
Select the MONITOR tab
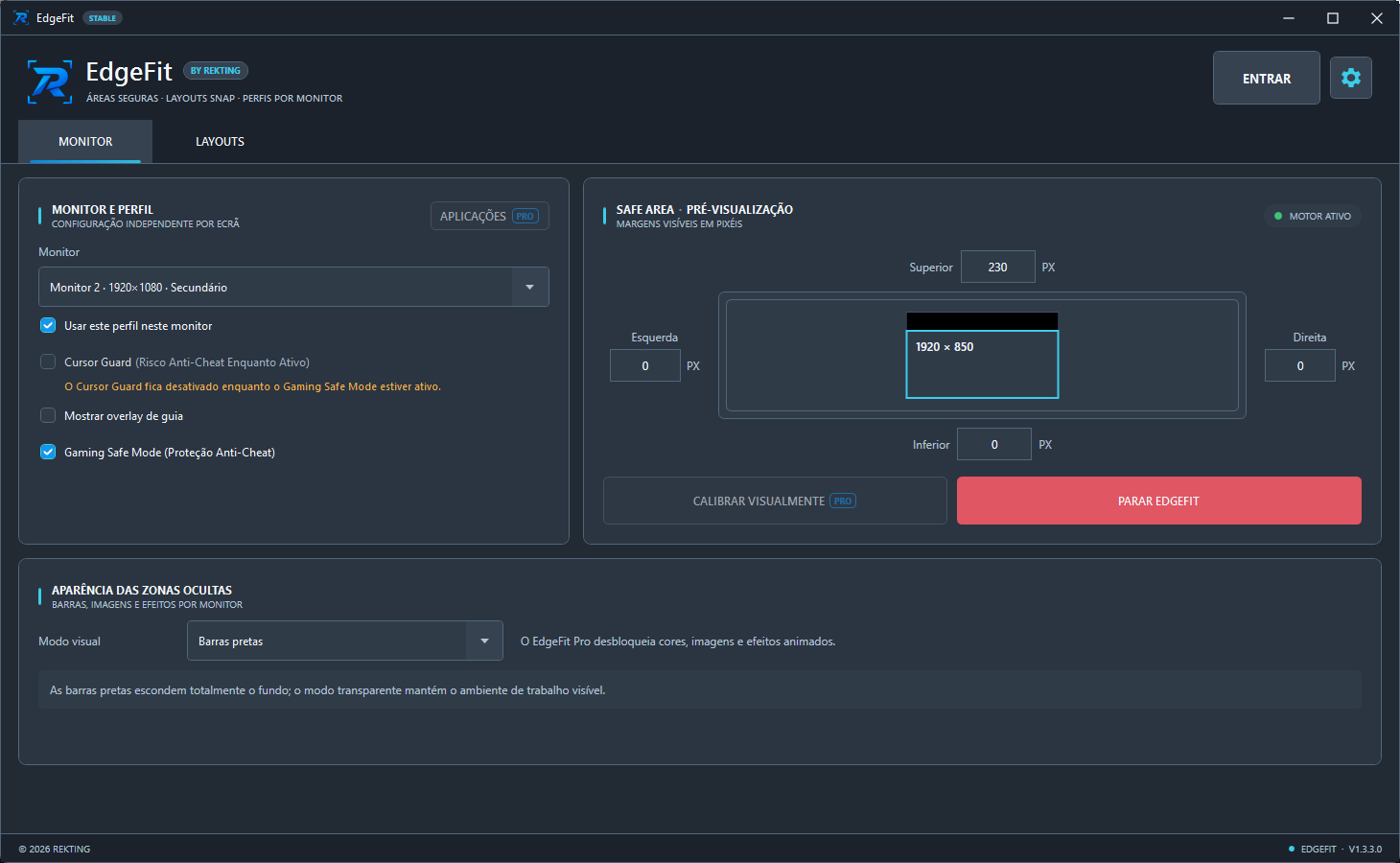click(85, 141)
